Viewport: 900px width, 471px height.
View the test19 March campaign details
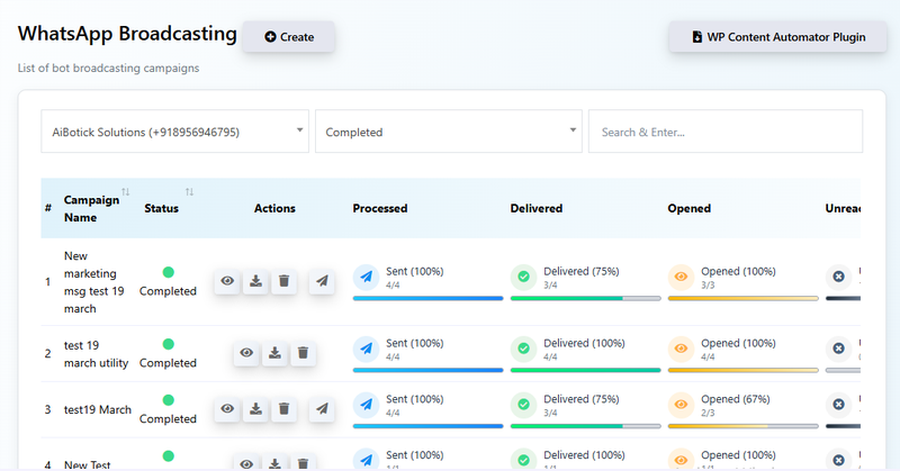228,409
